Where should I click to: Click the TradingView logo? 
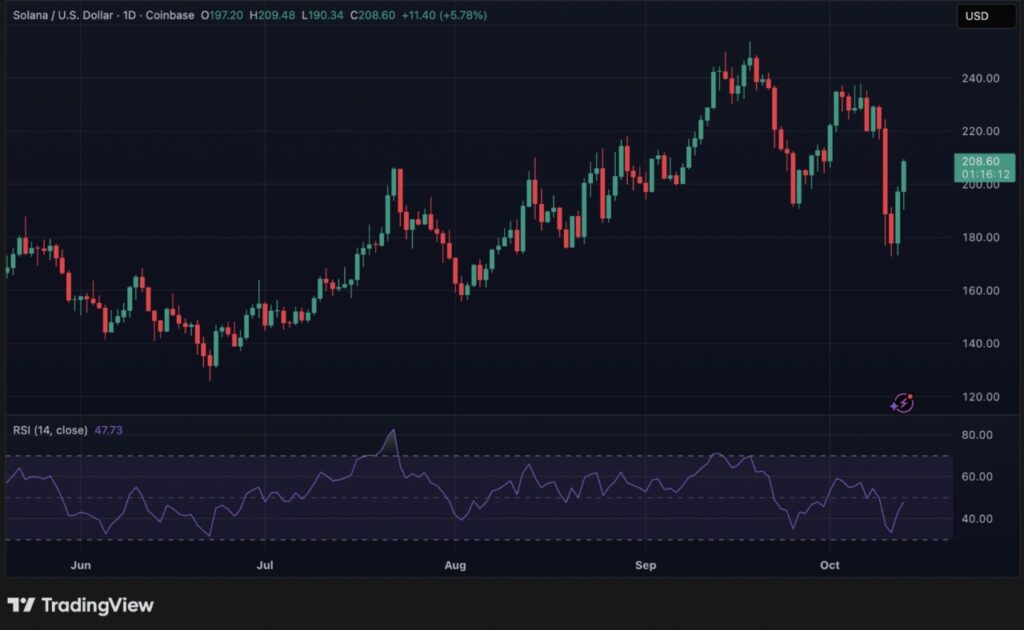click(81, 605)
